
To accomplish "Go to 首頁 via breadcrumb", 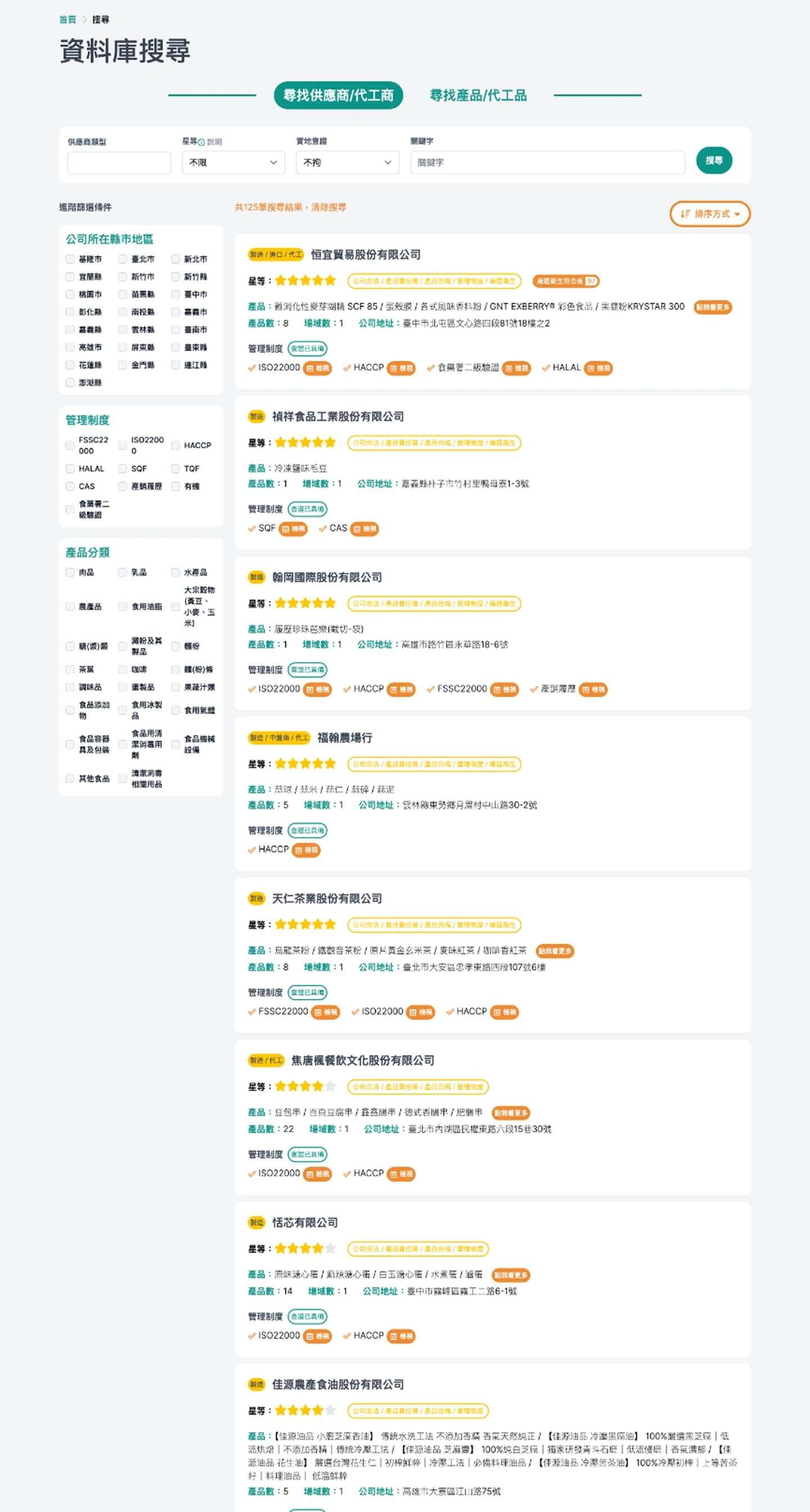I will (x=67, y=19).
